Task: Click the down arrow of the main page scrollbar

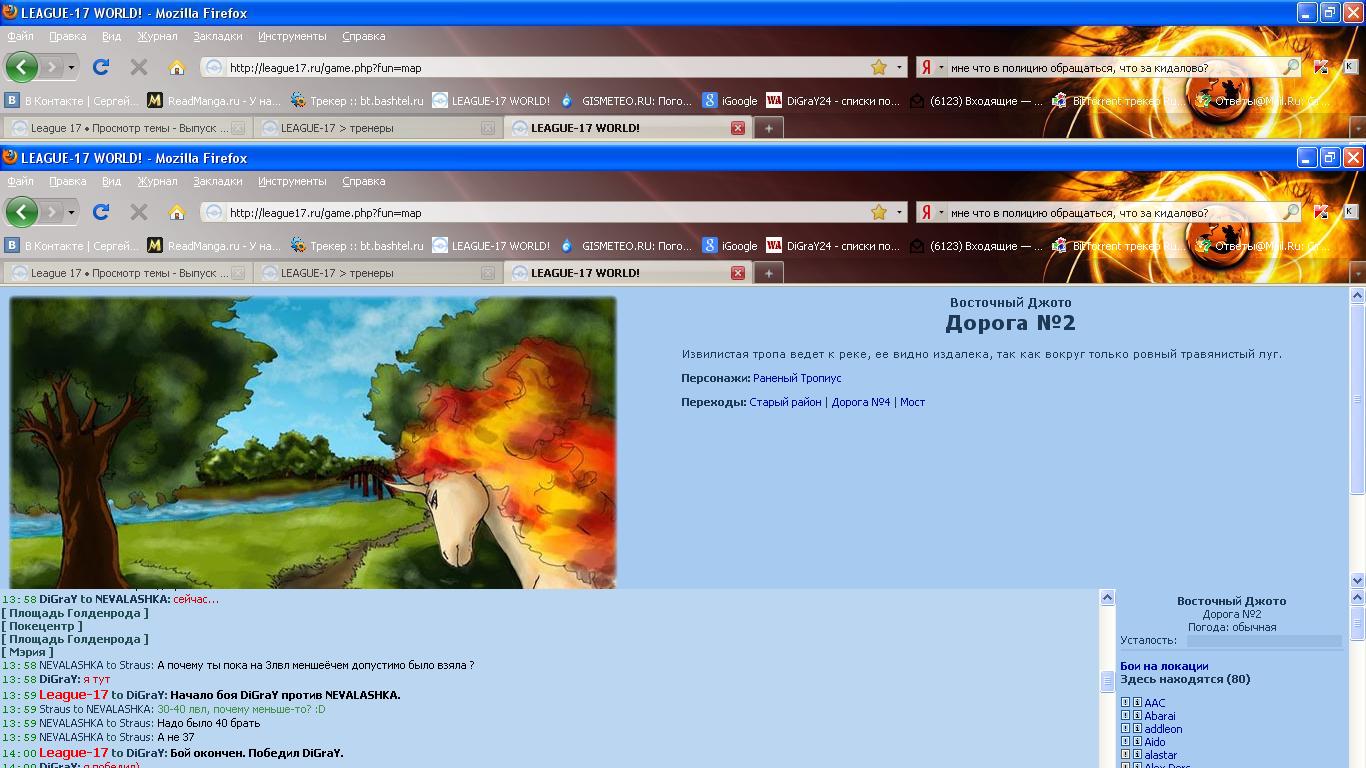Action: 1357,580
